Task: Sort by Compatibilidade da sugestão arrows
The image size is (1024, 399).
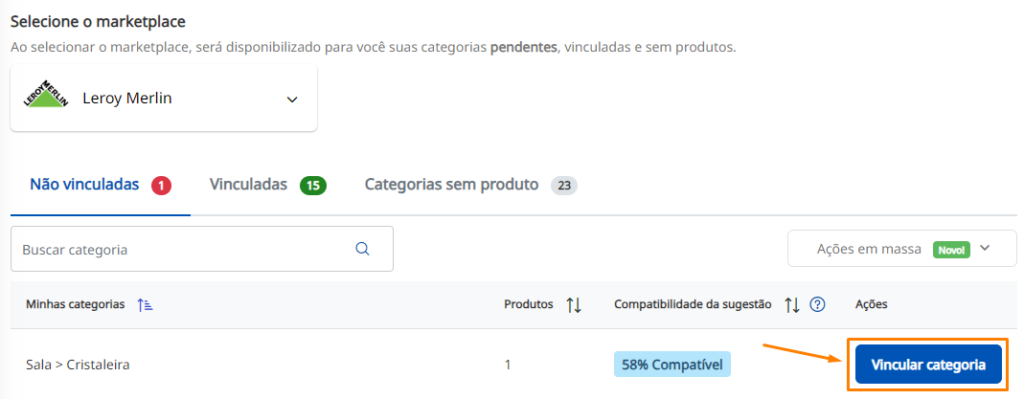Action: [x=792, y=305]
